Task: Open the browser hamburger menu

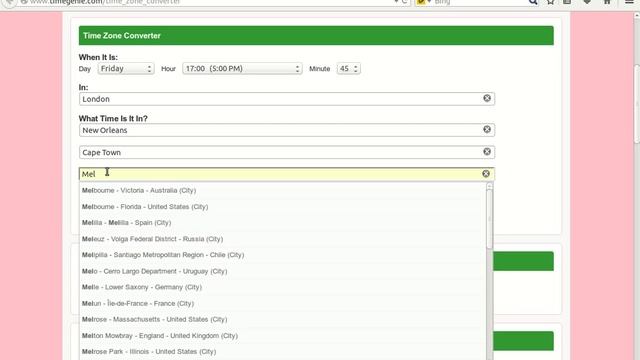Action: pyautogui.click(x=629, y=2)
